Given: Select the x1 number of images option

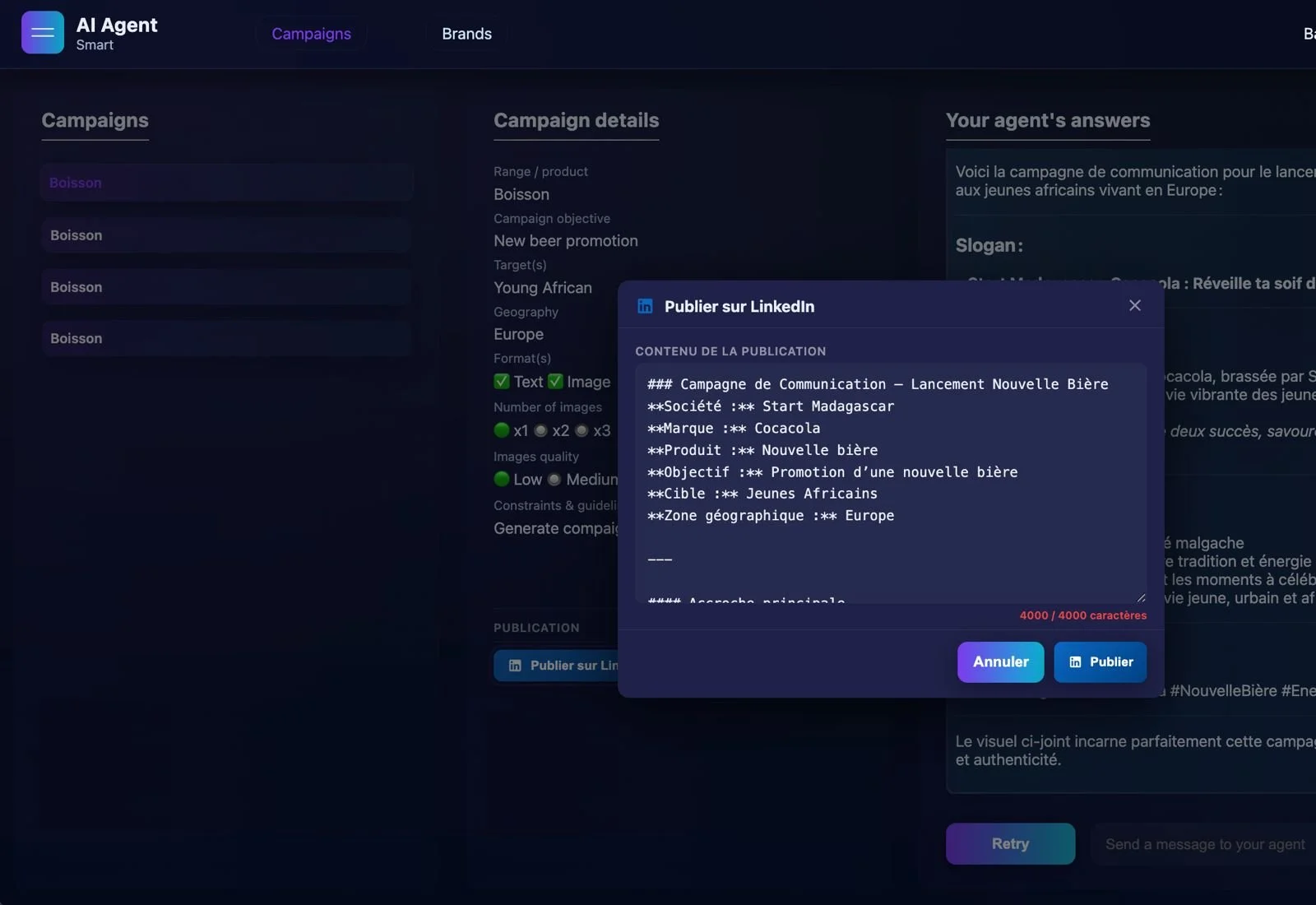Looking at the screenshot, I should tap(502, 430).
